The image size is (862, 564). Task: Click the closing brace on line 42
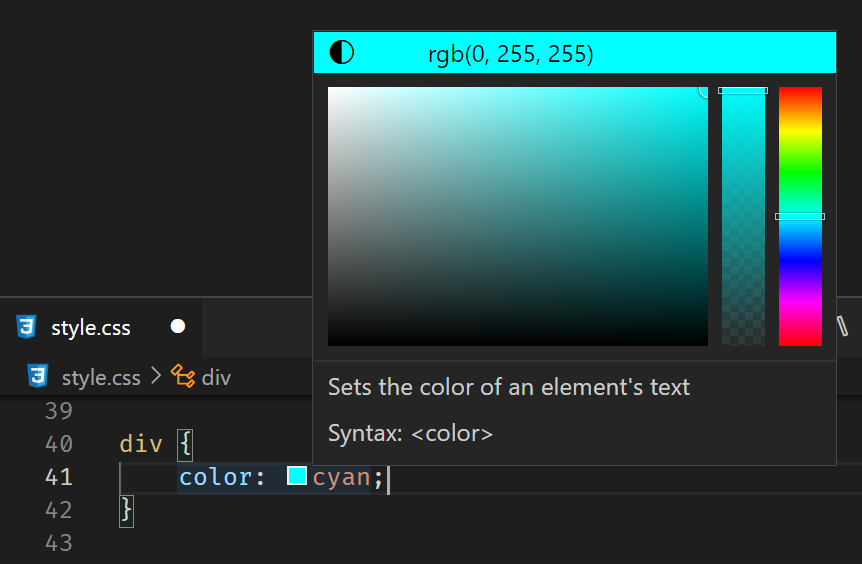[x=126, y=511]
